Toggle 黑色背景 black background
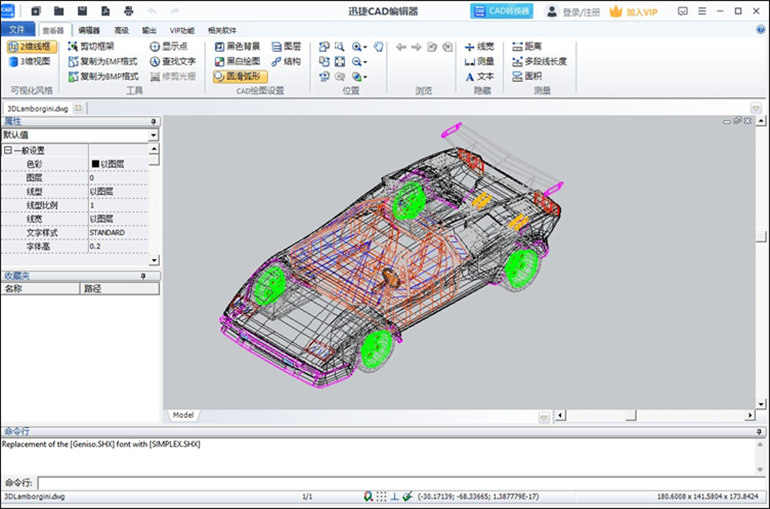Image resolution: width=770 pixels, height=509 pixels. [x=238, y=47]
